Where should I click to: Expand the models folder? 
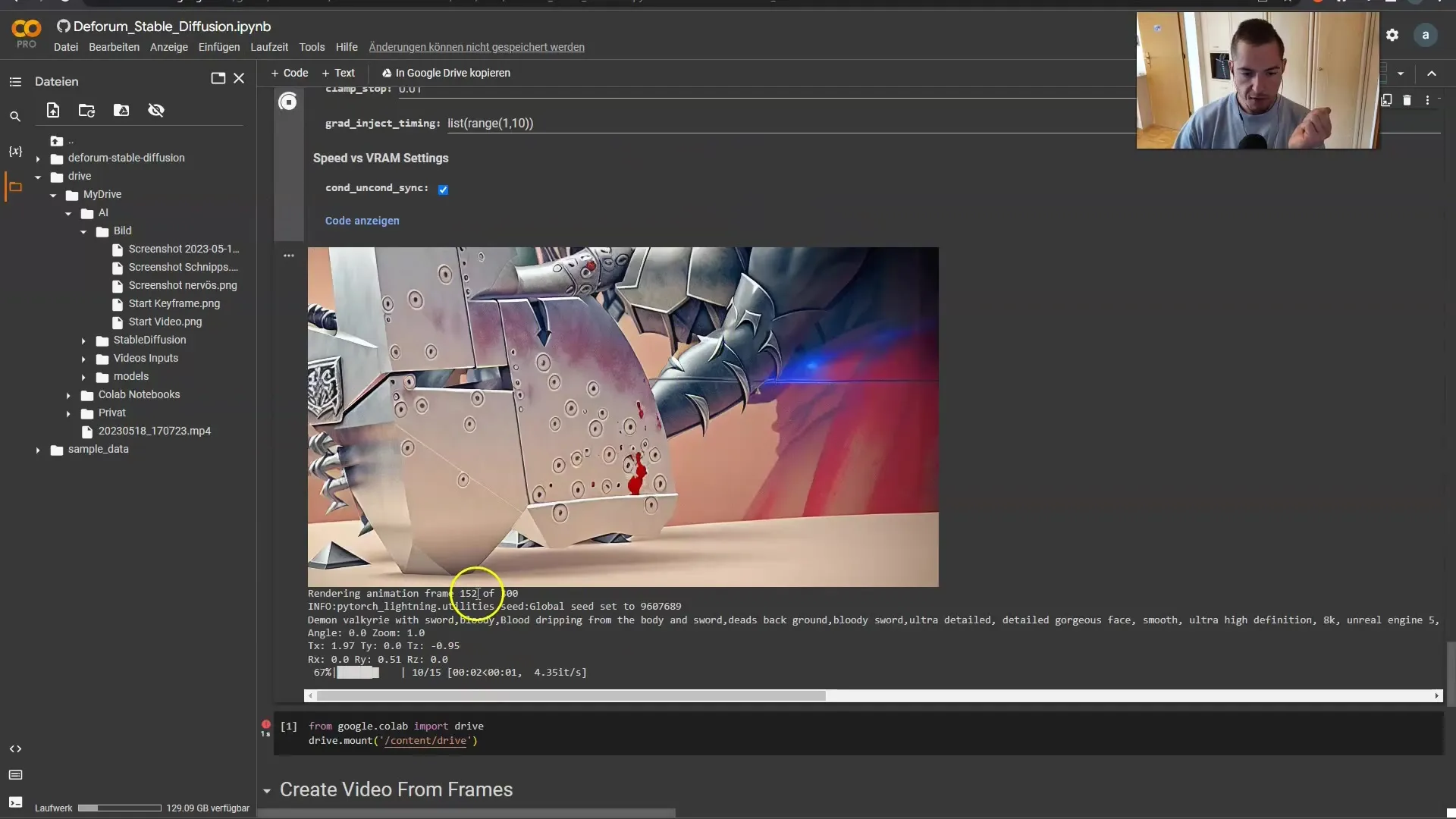pyautogui.click(x=83, y=378)
